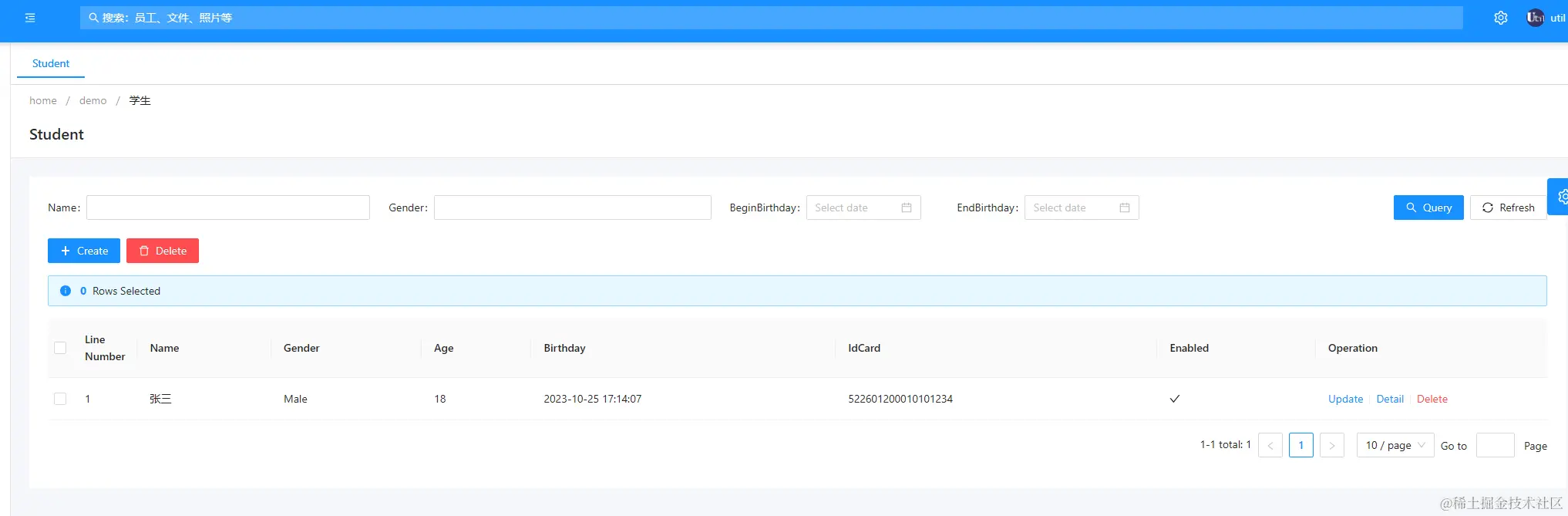The image size is (1568, 516).
Task: Focus the Name filter field
Action: click(228, 207)
